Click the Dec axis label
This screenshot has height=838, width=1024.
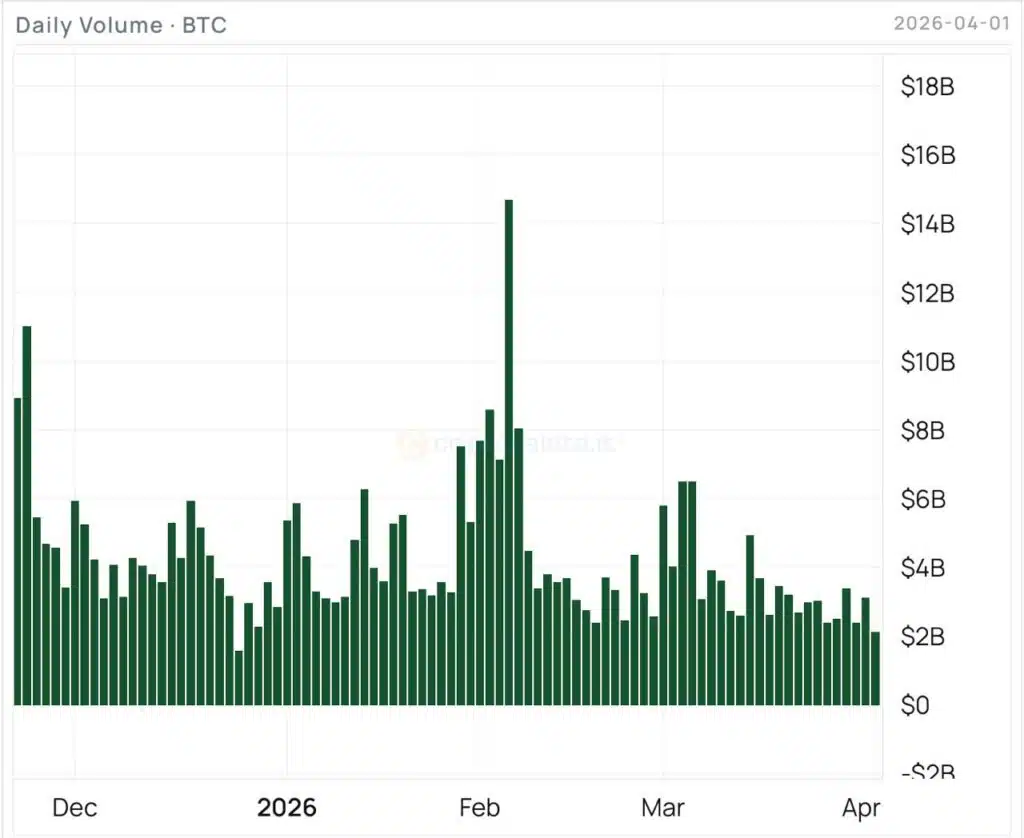(x=75, y=807)
